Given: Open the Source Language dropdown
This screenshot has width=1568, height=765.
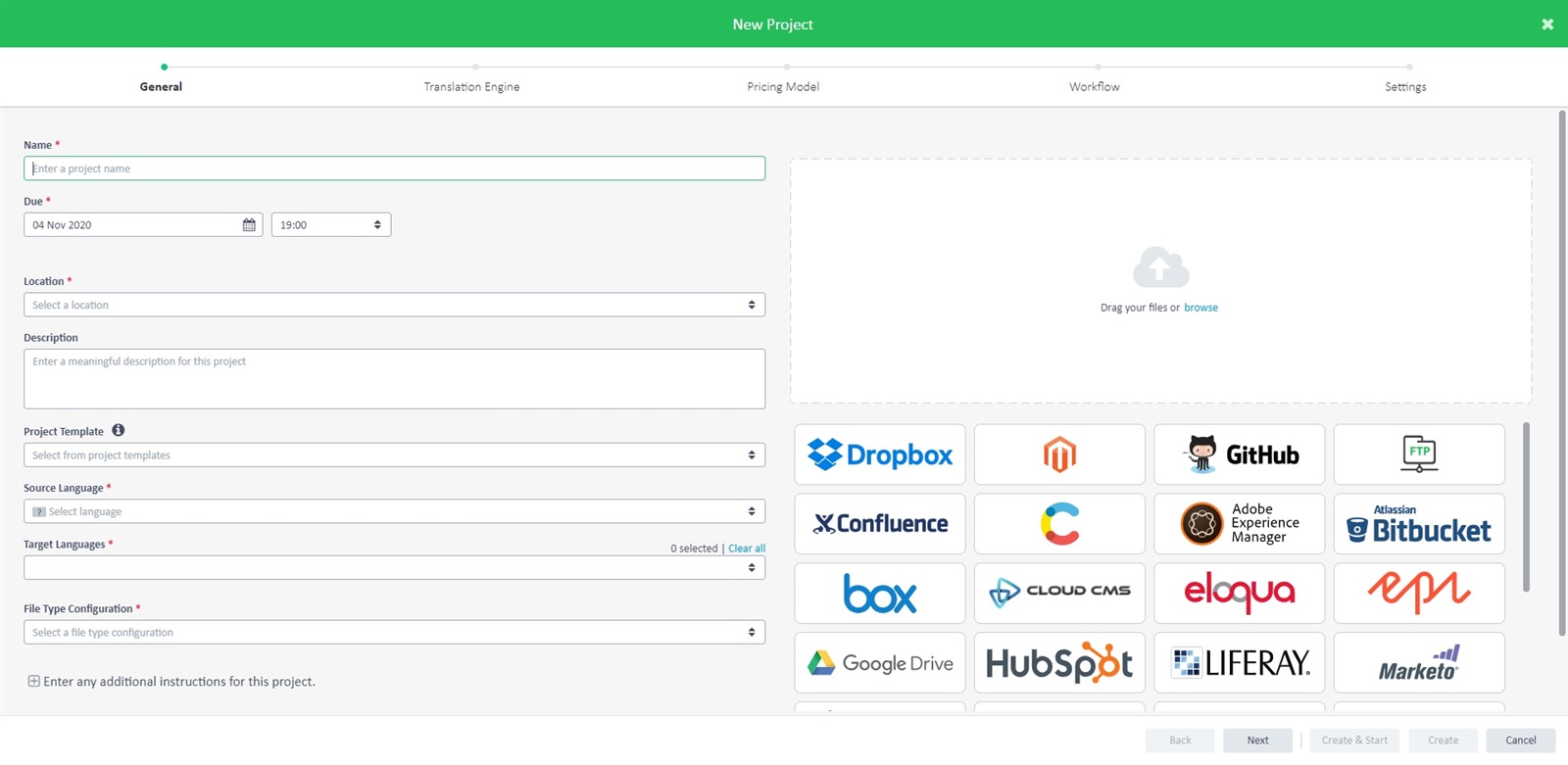Looking at the screenshot, I should coord(394,511).
